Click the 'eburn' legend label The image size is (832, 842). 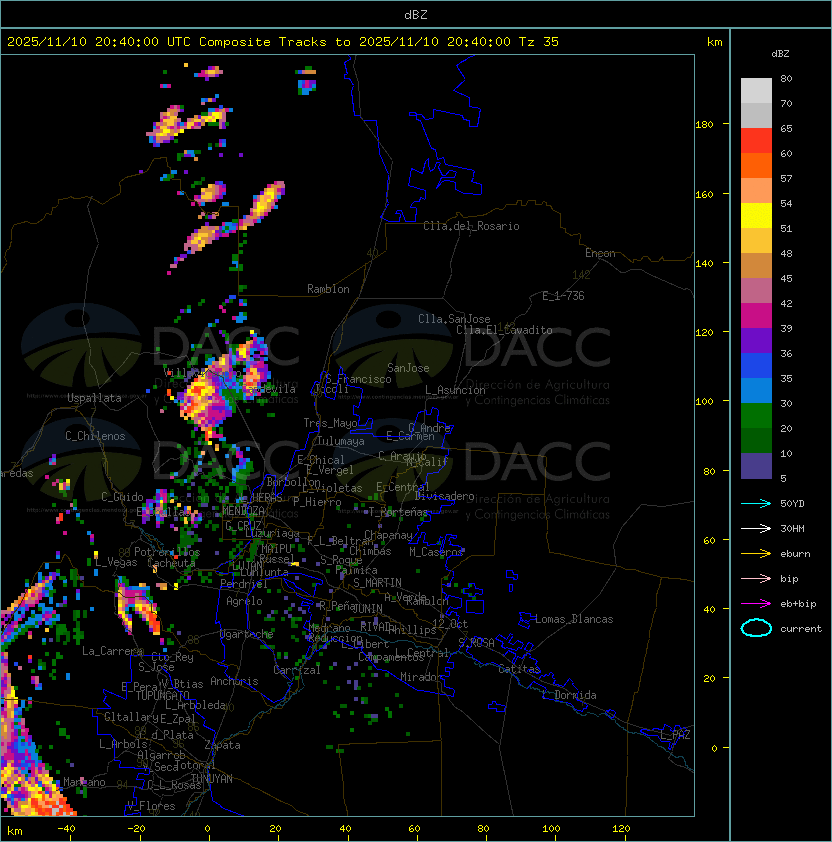(795, 554)
